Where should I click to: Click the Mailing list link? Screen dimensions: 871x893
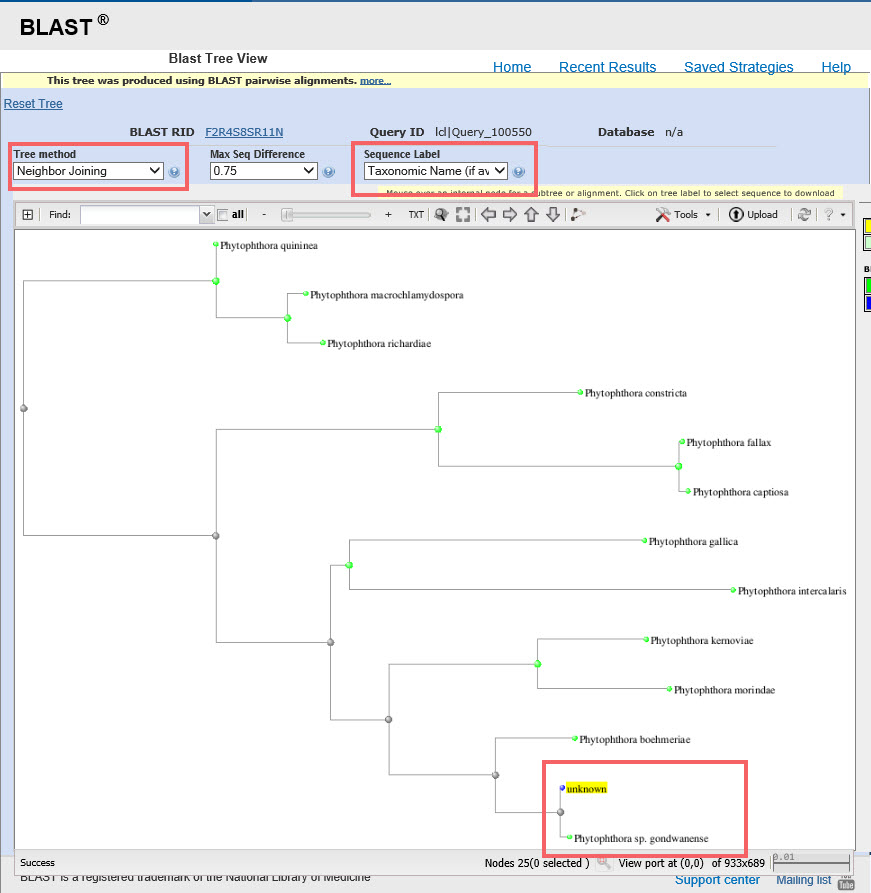(804, 880)
